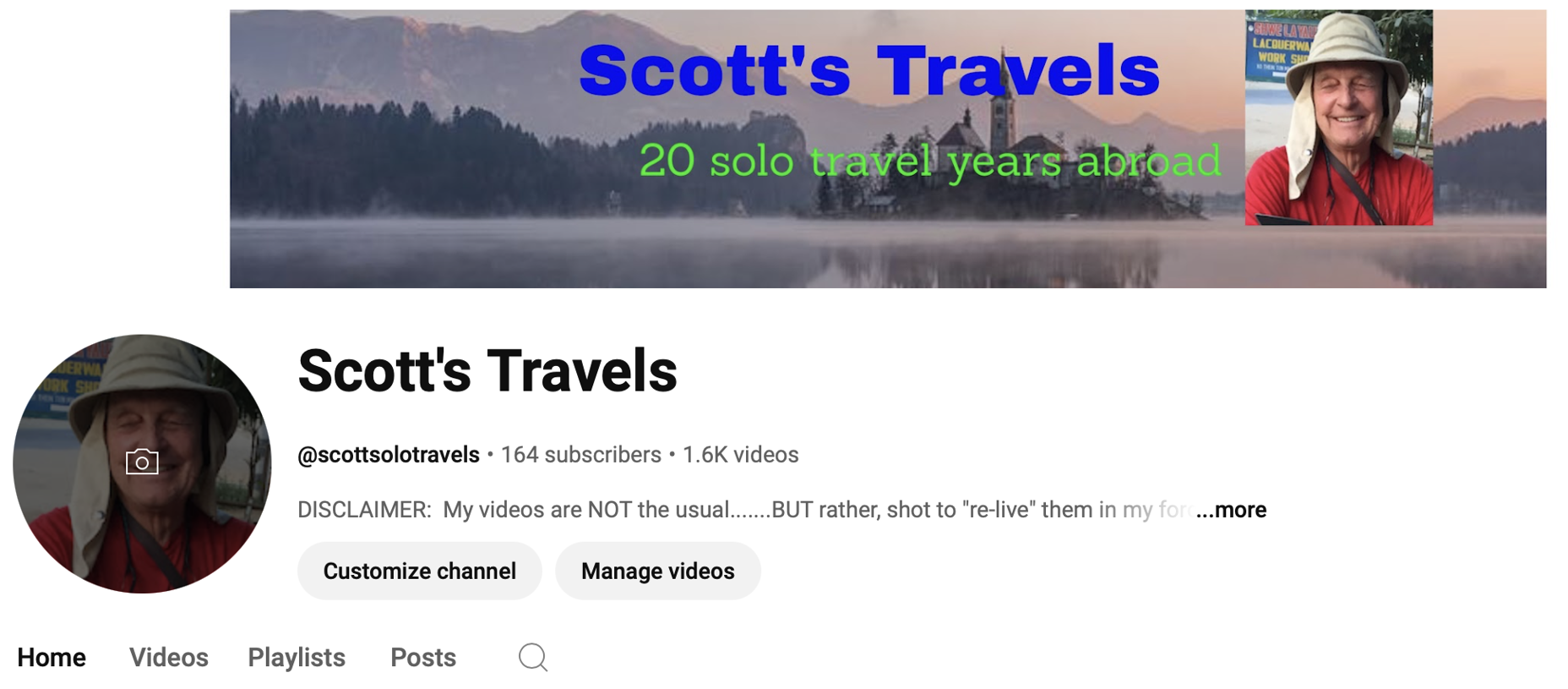Click the 1.6K videos count
The width and height of the screenshot is (1568, 689).
tap(740, 455)
